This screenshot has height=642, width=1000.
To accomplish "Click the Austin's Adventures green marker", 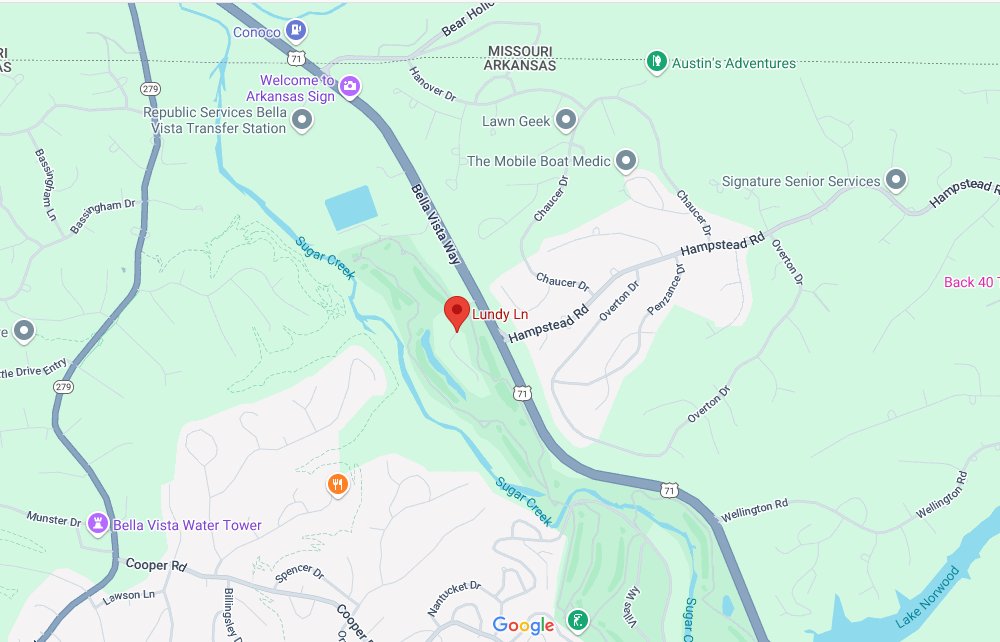I will tap(656, 62).
